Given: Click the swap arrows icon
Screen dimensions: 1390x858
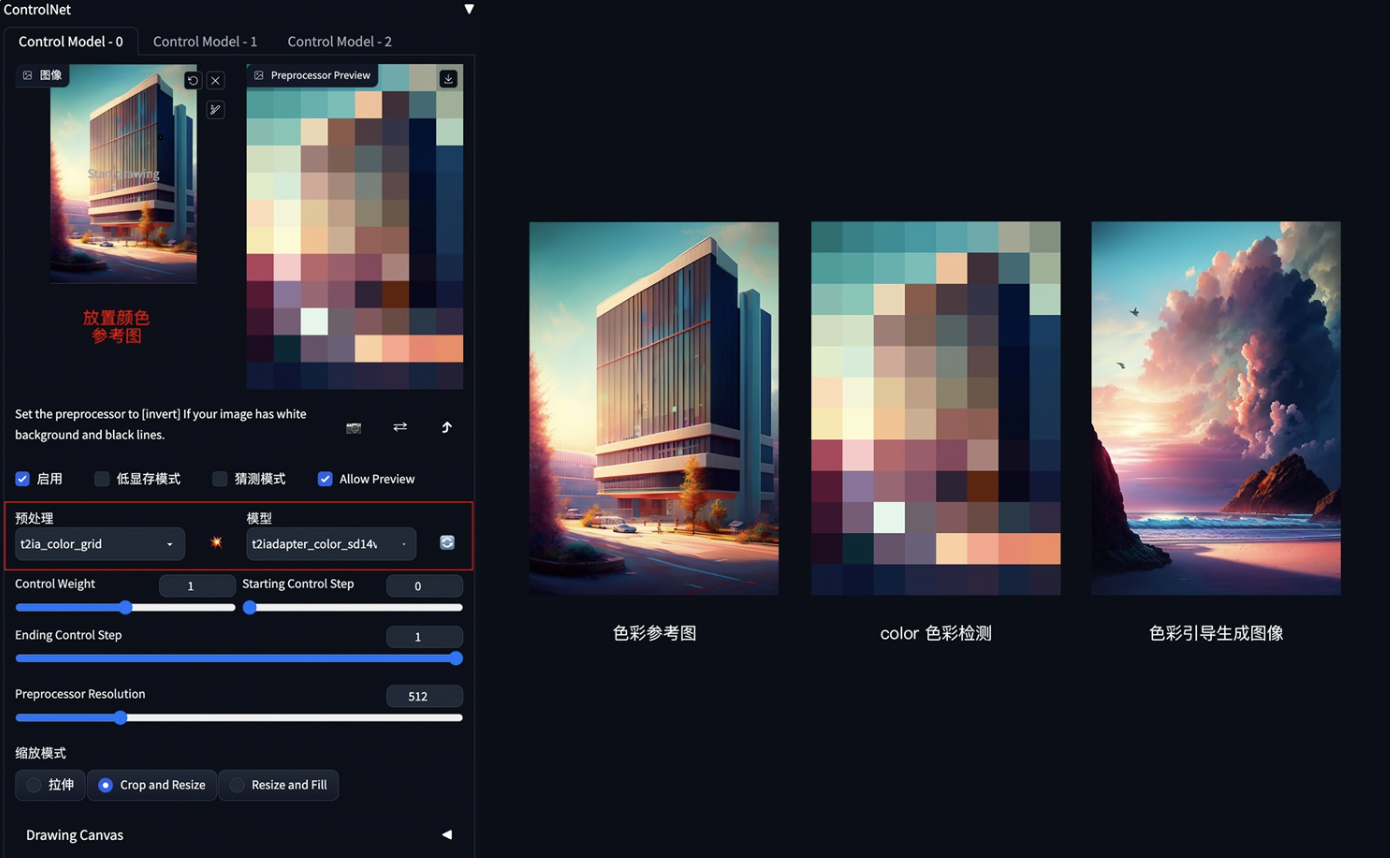Looking at the screenshot, I should [x=400, y=427].
